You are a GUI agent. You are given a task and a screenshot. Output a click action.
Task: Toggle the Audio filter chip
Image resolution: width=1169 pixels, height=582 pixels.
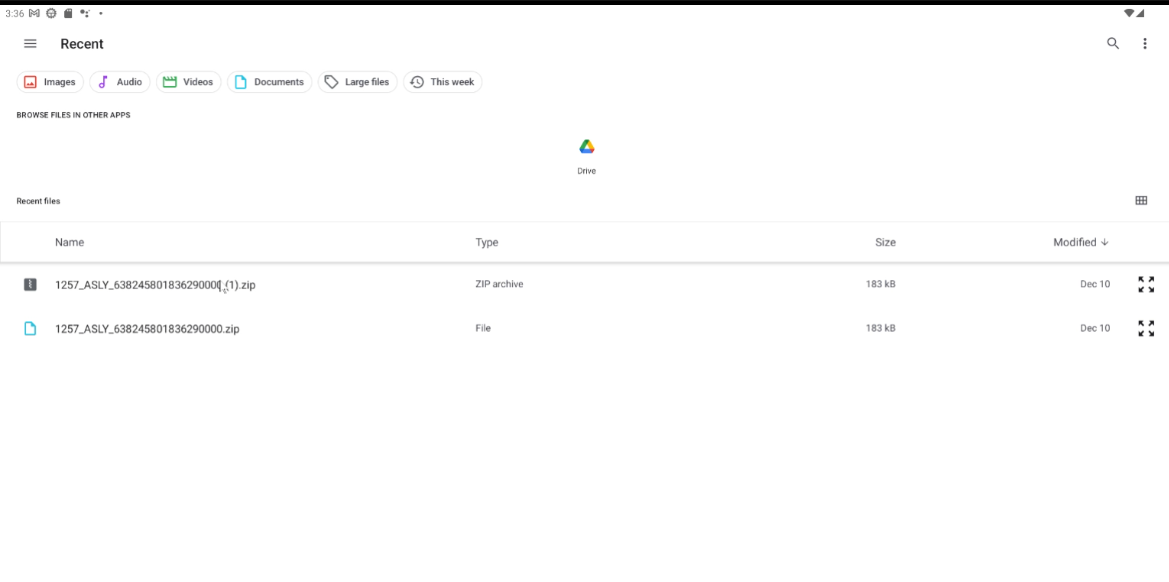(x=120, y=82)
